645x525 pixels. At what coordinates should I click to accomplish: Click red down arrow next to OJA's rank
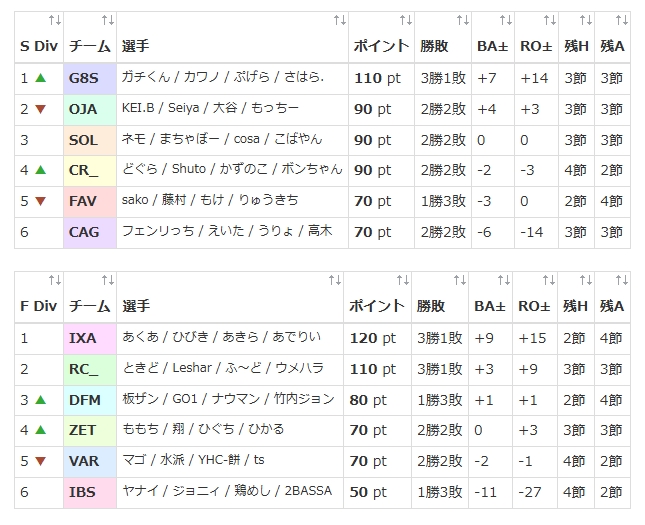pyautogui.click(x=40, y=109)
